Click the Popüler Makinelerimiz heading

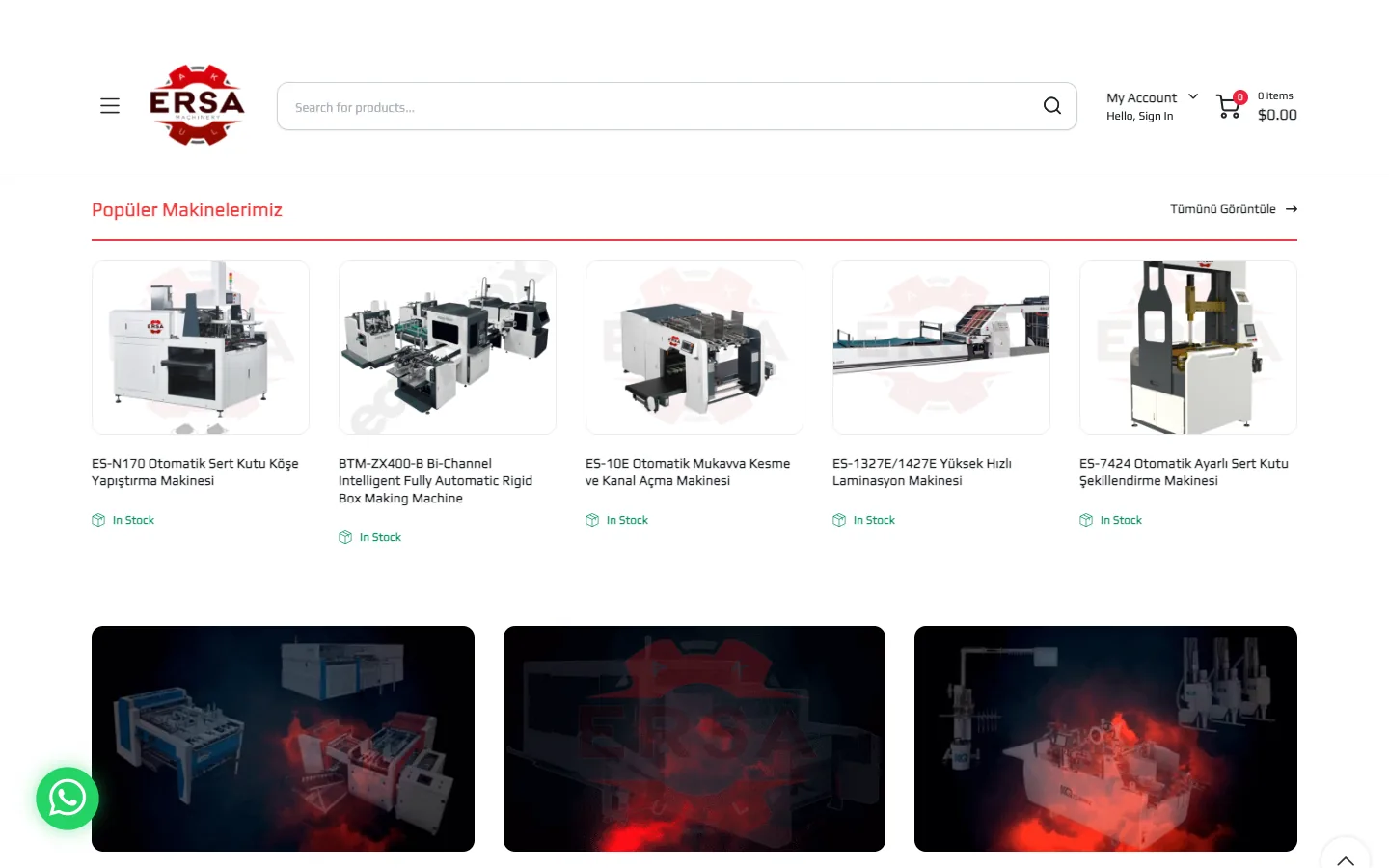click(187, 210)
